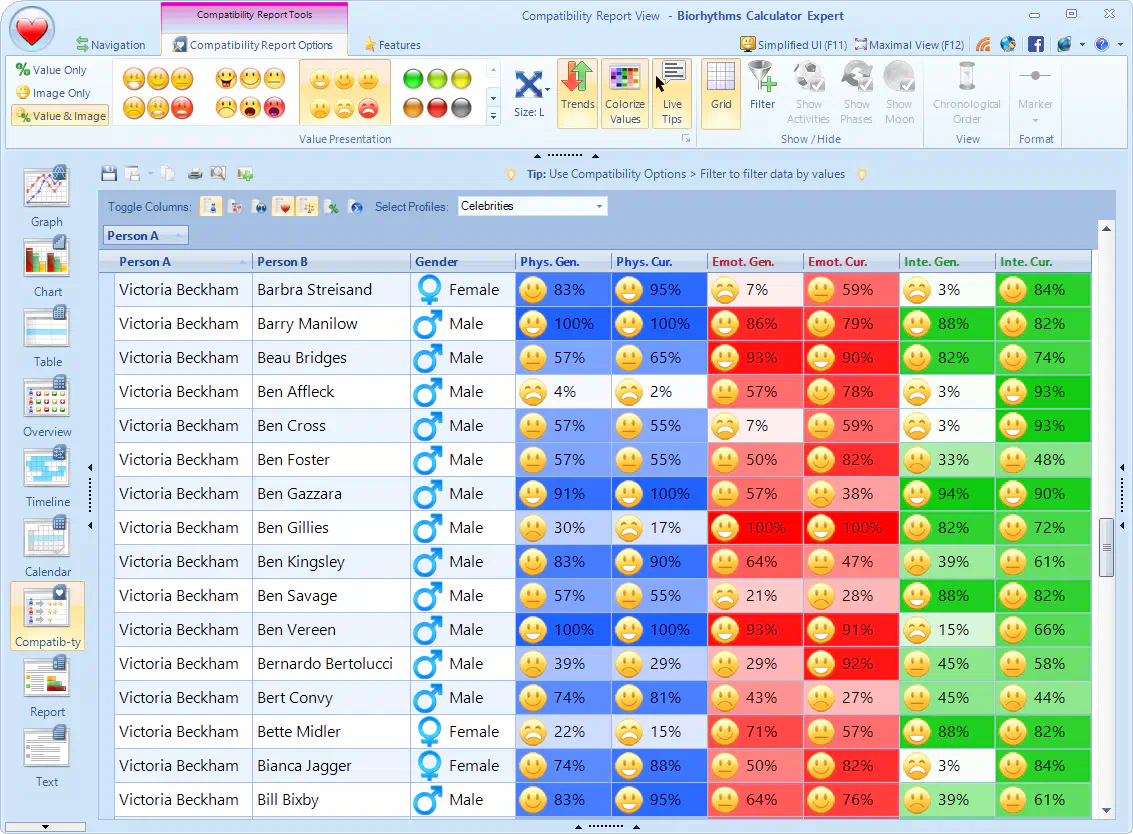Select the Image Only presentation option
1133x834 pixels.
click(53, 93)
